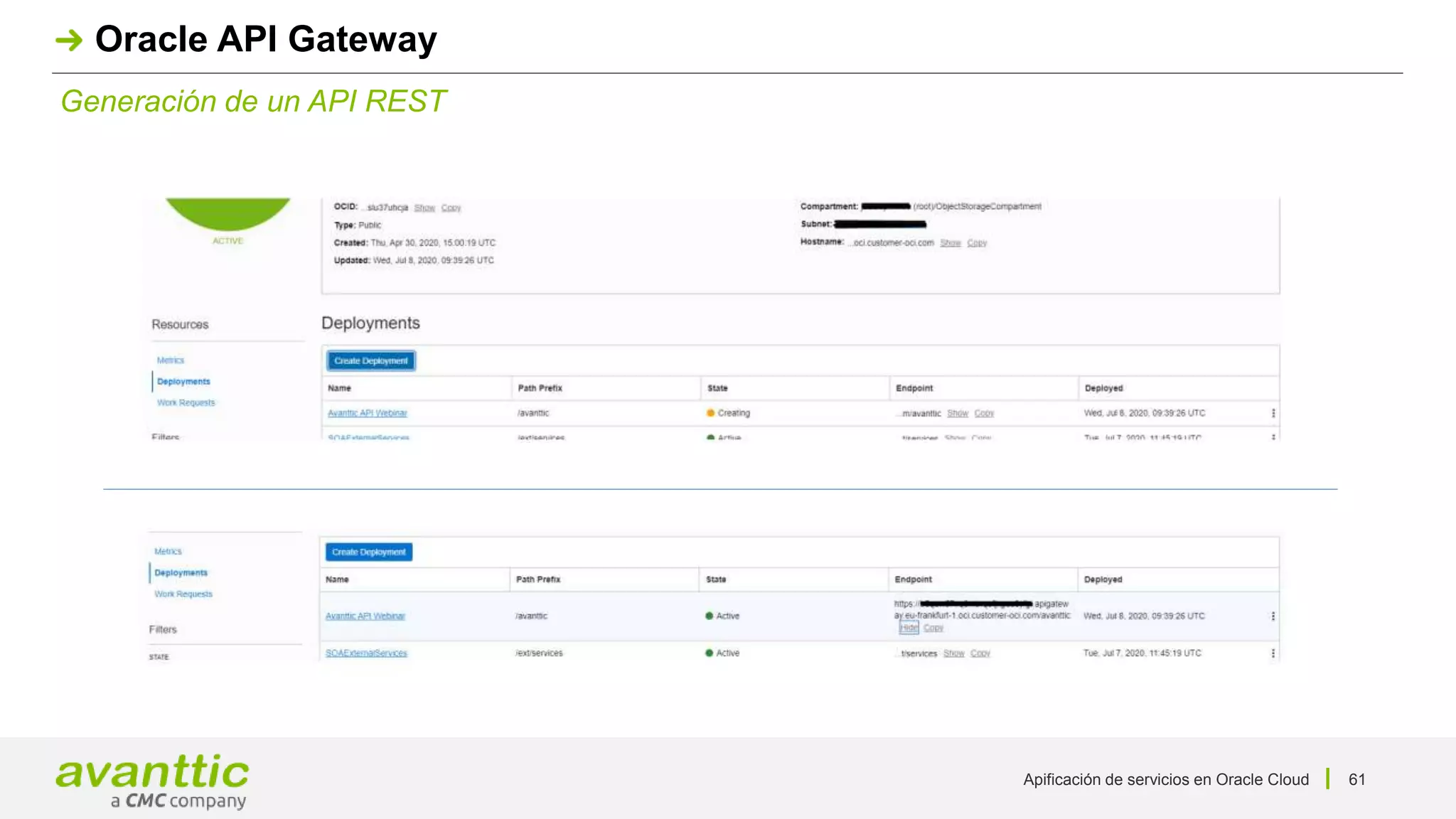This screenshot has height=819, width=1456.
Task: Click the green ACTIVE status label
Action: pos(227,241)
